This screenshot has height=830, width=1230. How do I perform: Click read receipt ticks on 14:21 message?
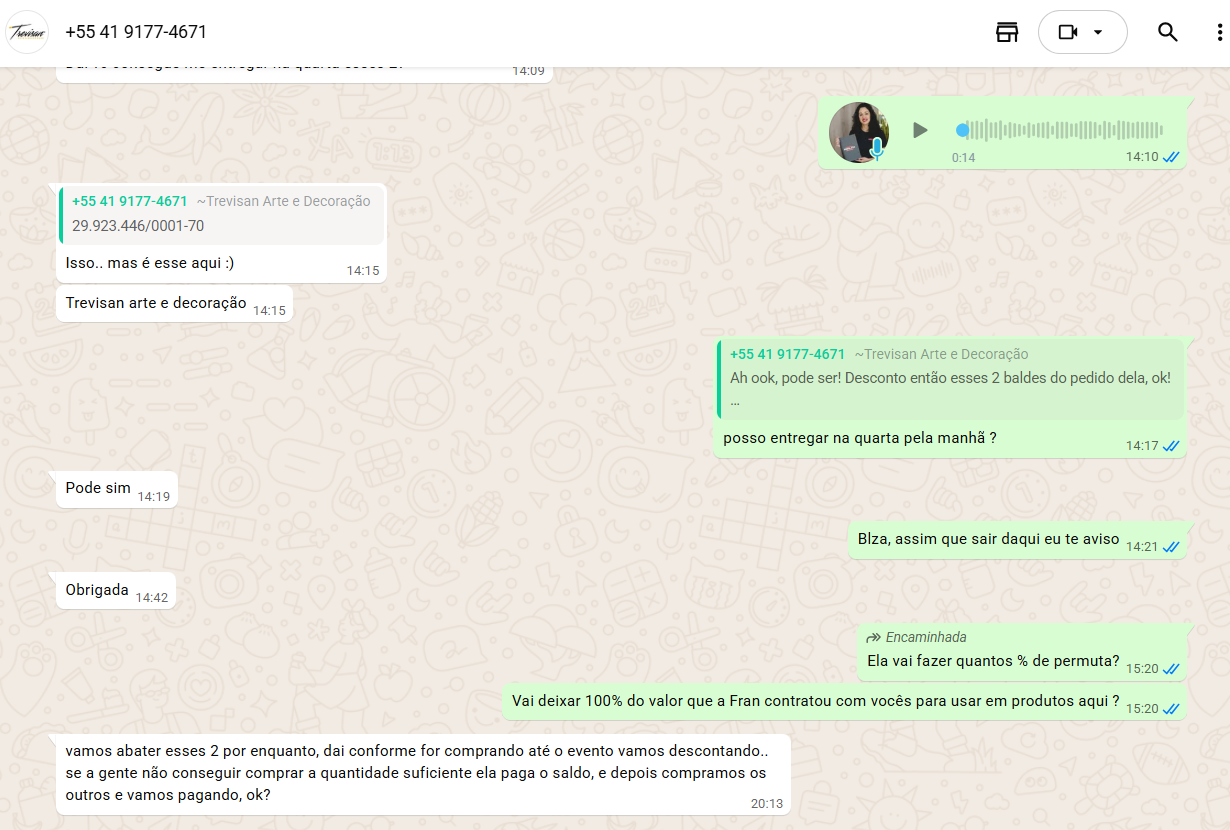(1171, 547)
